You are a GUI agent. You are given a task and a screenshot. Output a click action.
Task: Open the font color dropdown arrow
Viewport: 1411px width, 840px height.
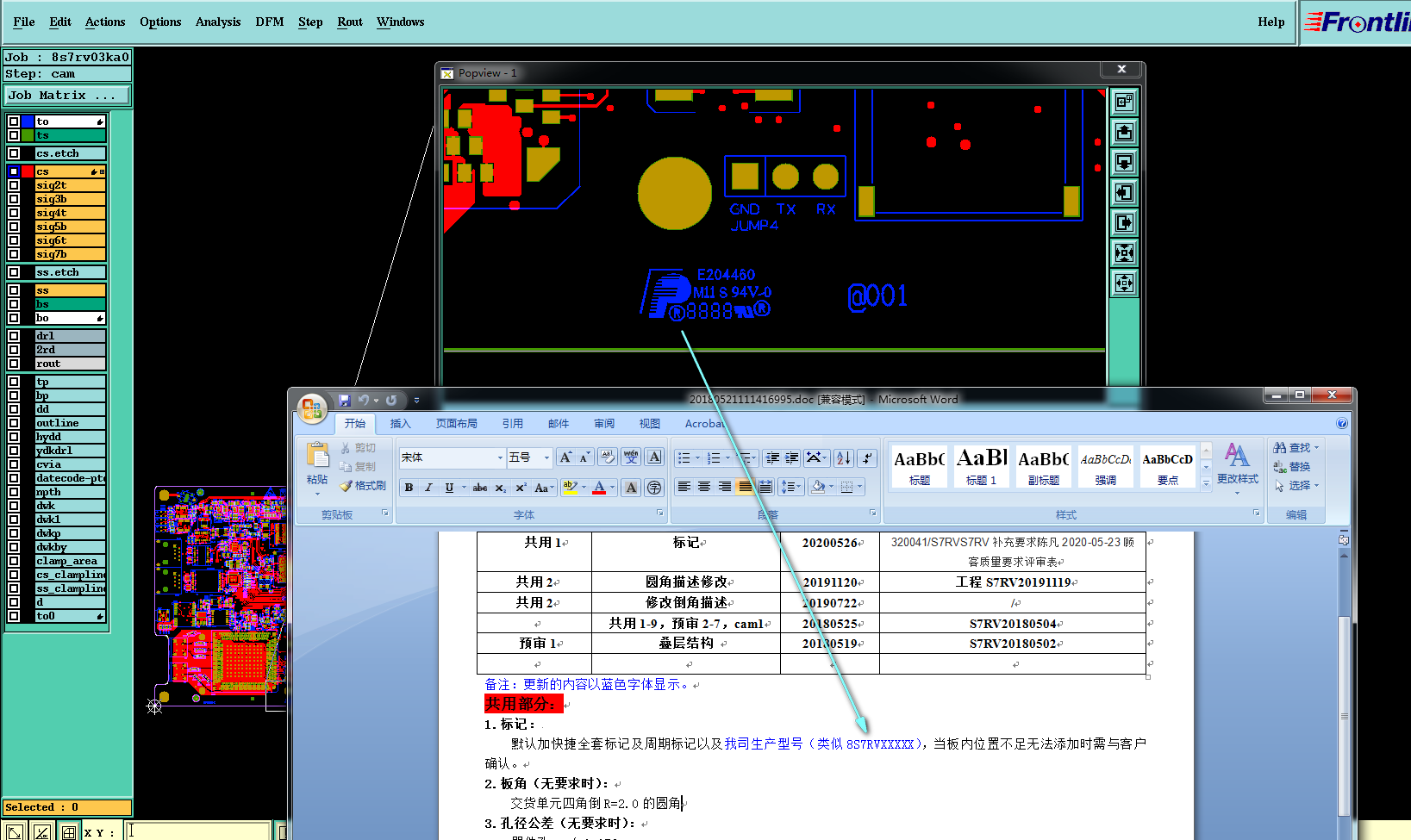pyautogui.click(x=613, y=488)
